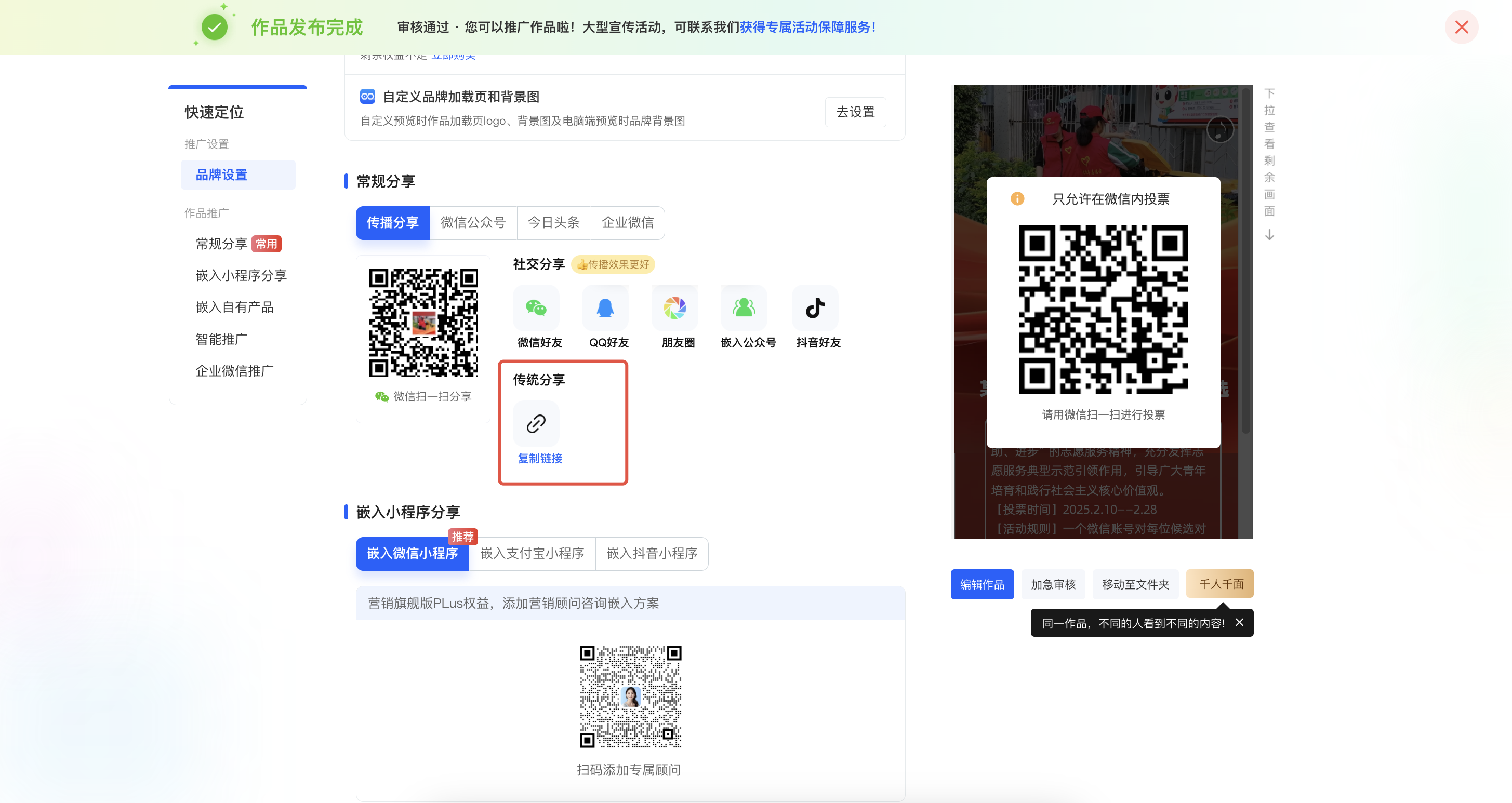Click the 千人千面 button
1512x803 pixels.
pos(1219,584)
